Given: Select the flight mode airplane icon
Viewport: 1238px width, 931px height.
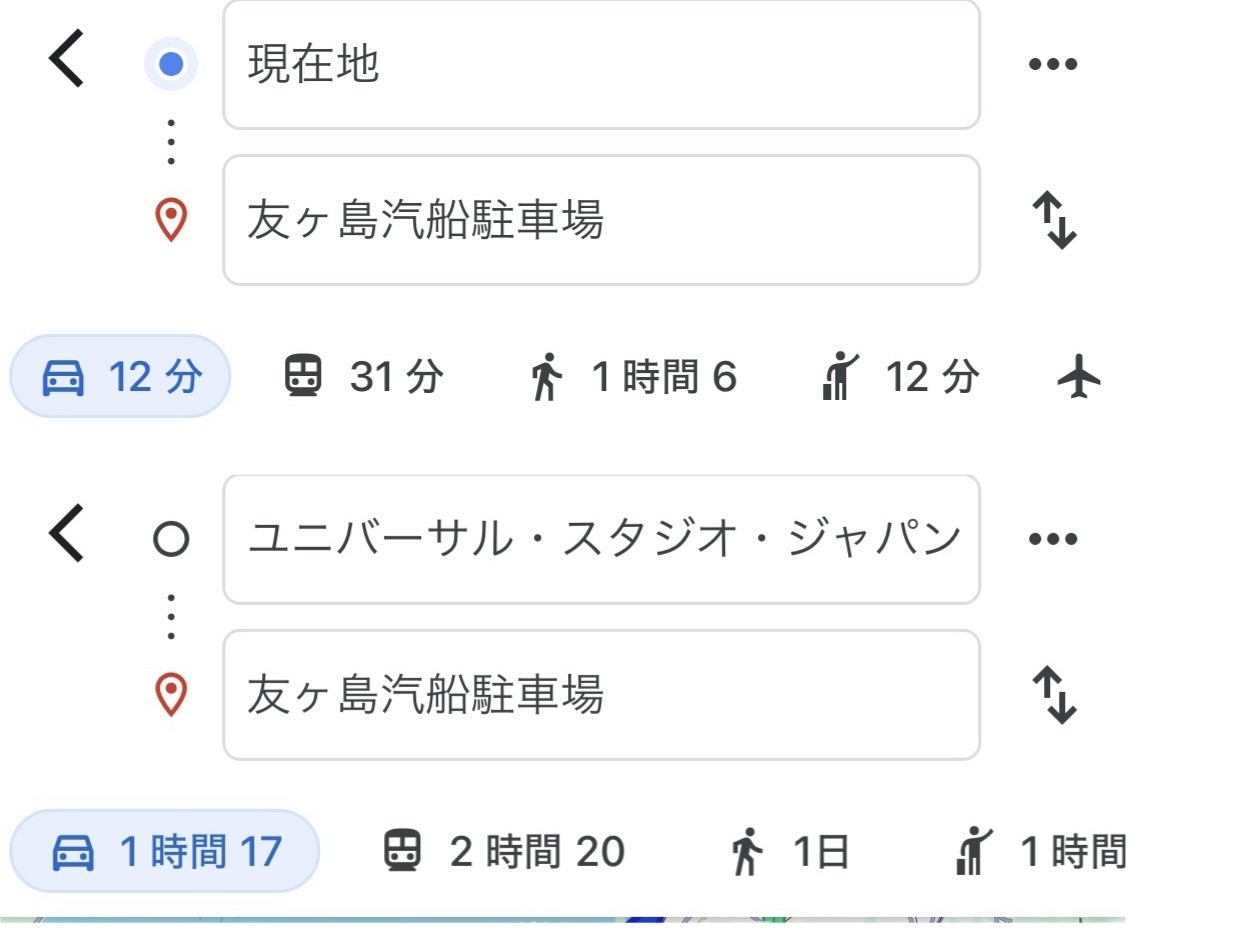Looking at the screenshot, I should pos(1079,378).
